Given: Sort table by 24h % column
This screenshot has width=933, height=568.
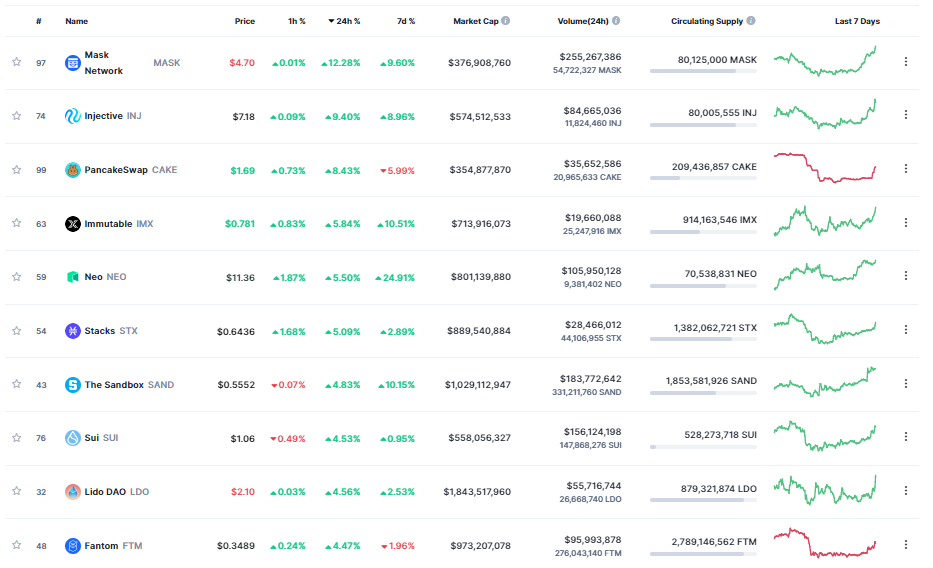Looking at the screenshot, I should point(344,21).
